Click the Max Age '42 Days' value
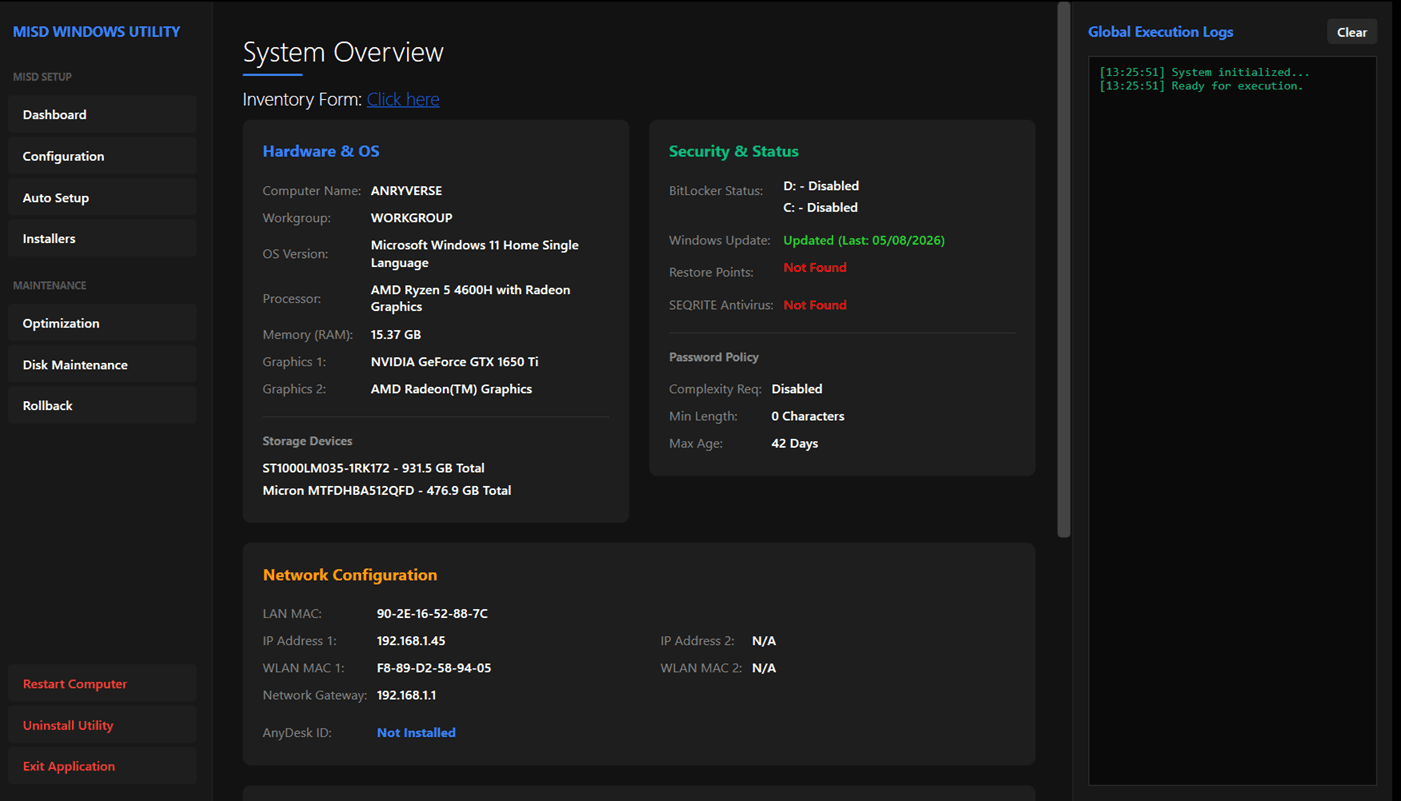The height and width of the screenshot is (801, 1401). pyautogui.click(x=795, y=444)
